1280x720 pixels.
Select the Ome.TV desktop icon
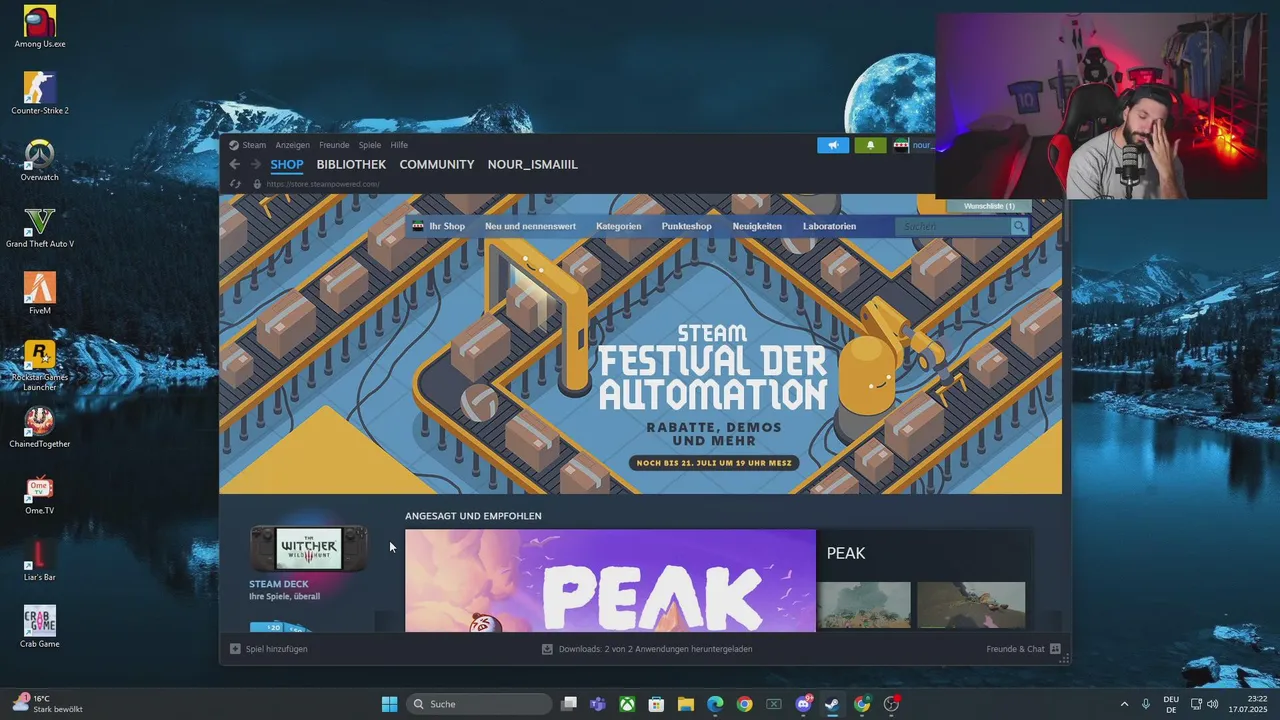(40, 494)
